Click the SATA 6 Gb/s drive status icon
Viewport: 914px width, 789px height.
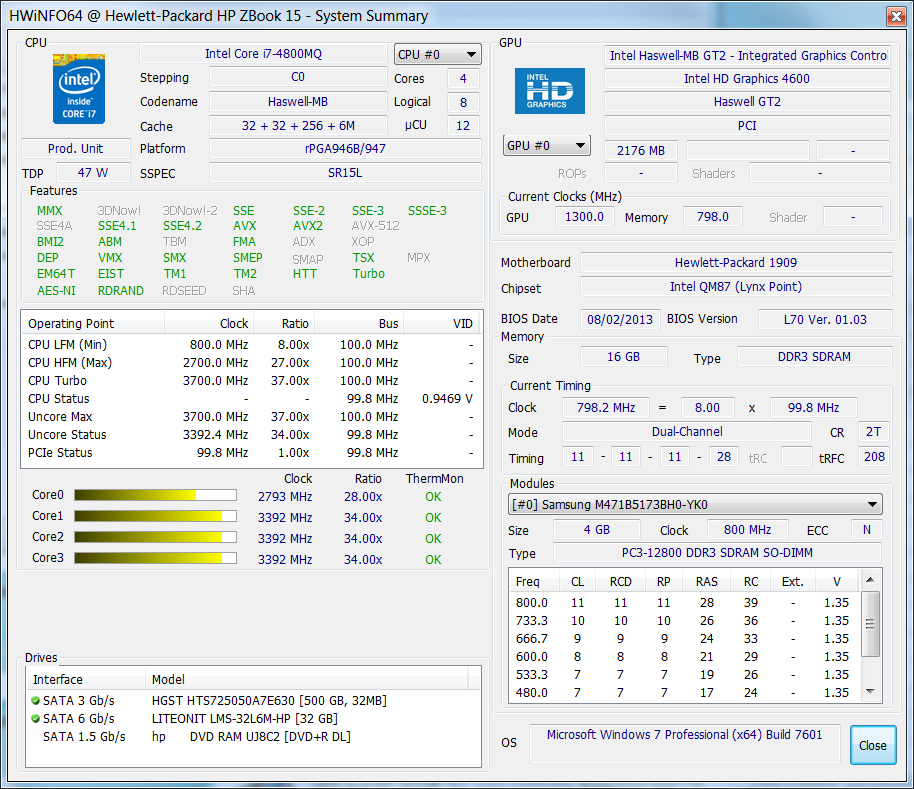[36, 718]
